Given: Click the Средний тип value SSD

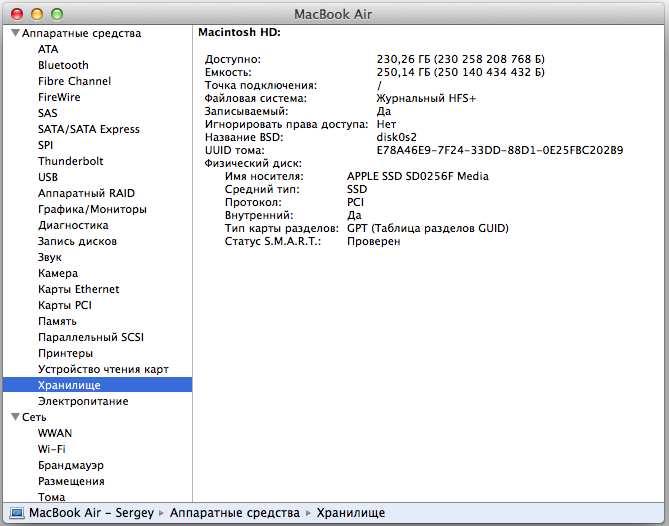Looking at the screenshot, I should [x=357, y=189].
